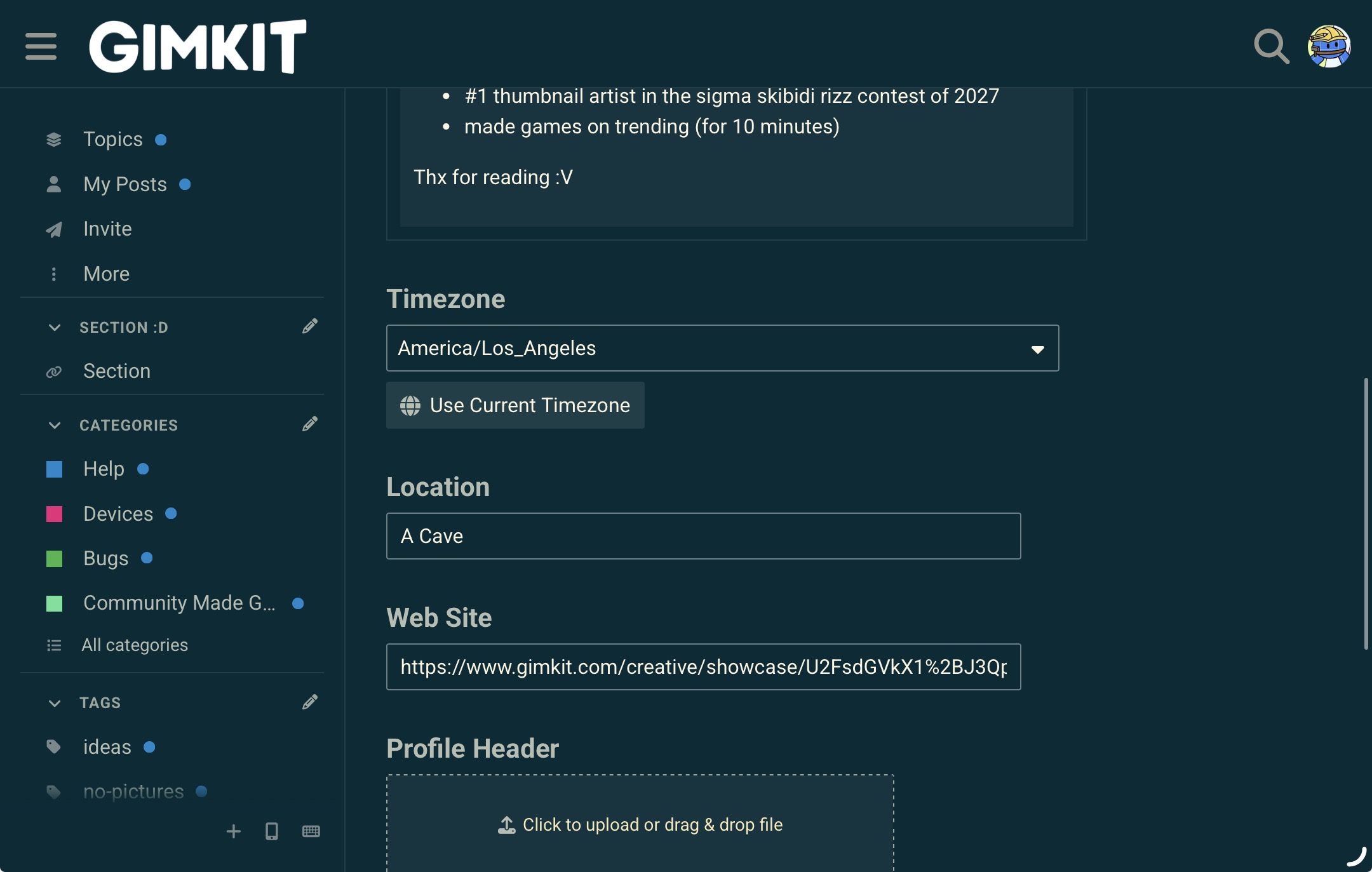
Task: Click the plus icon in sidebar footer
Action: click(234, 831)
